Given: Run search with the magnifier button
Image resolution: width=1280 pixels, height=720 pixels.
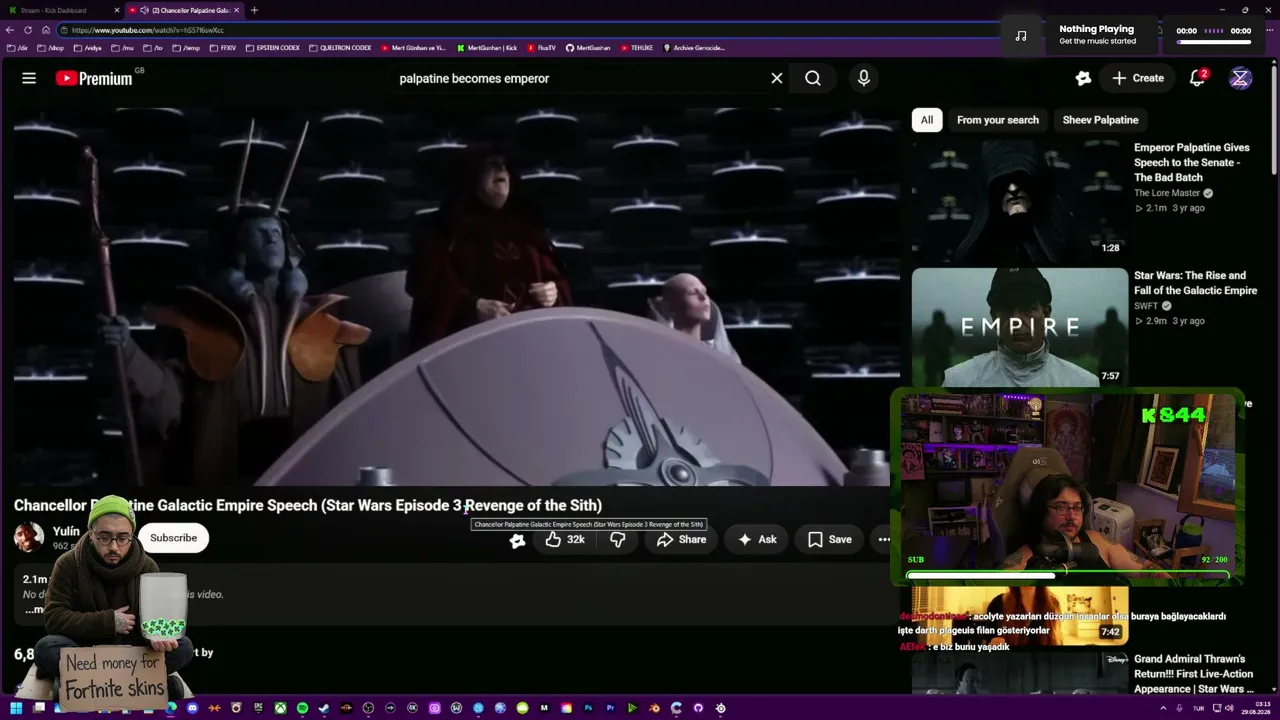Looking at the screenshot, I should point(813,78).
